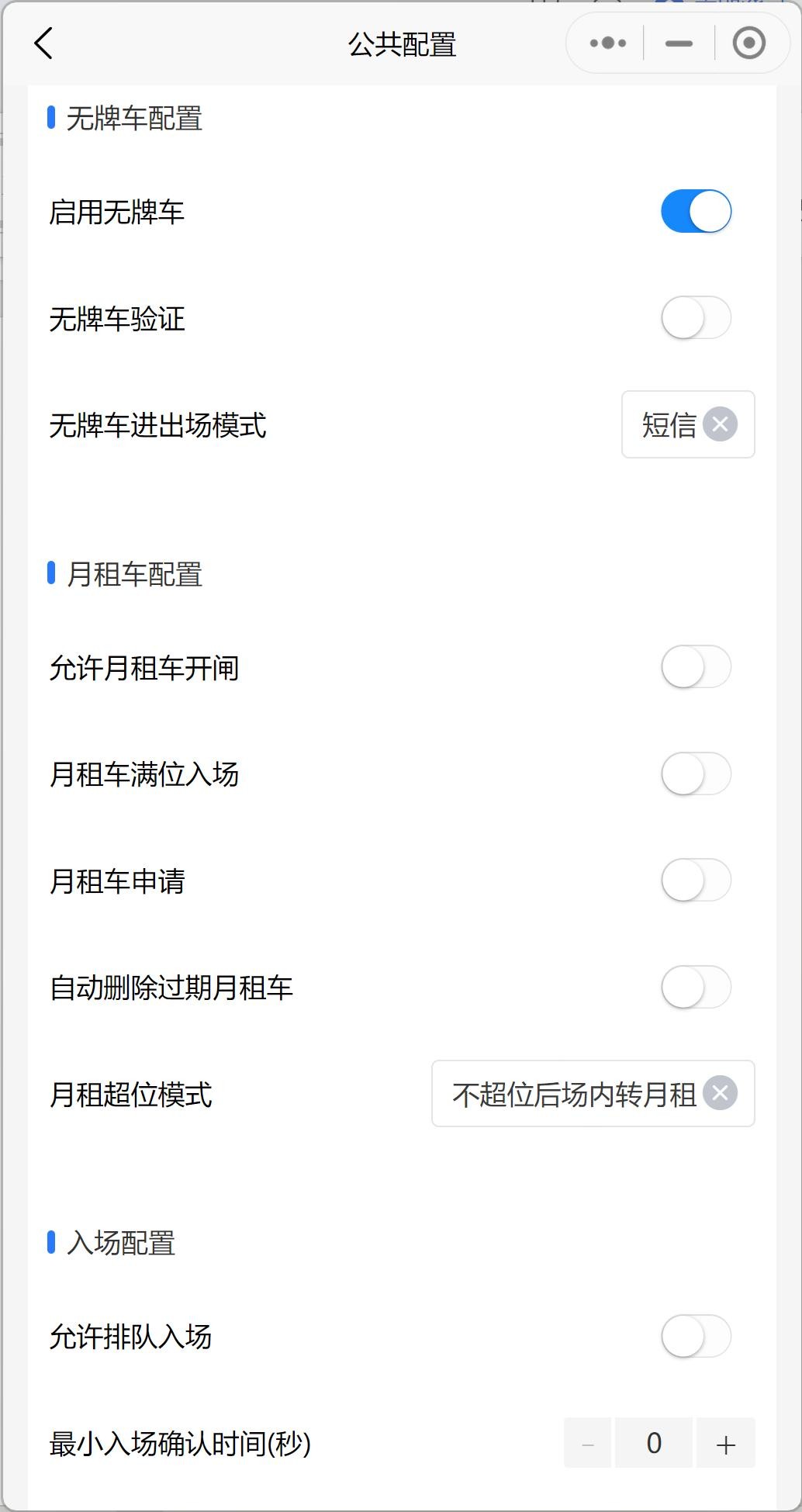Screen dimensions: 802x1512
Task: Tap the mini program minimize bar icon
Action: click(x=679, y=43)
